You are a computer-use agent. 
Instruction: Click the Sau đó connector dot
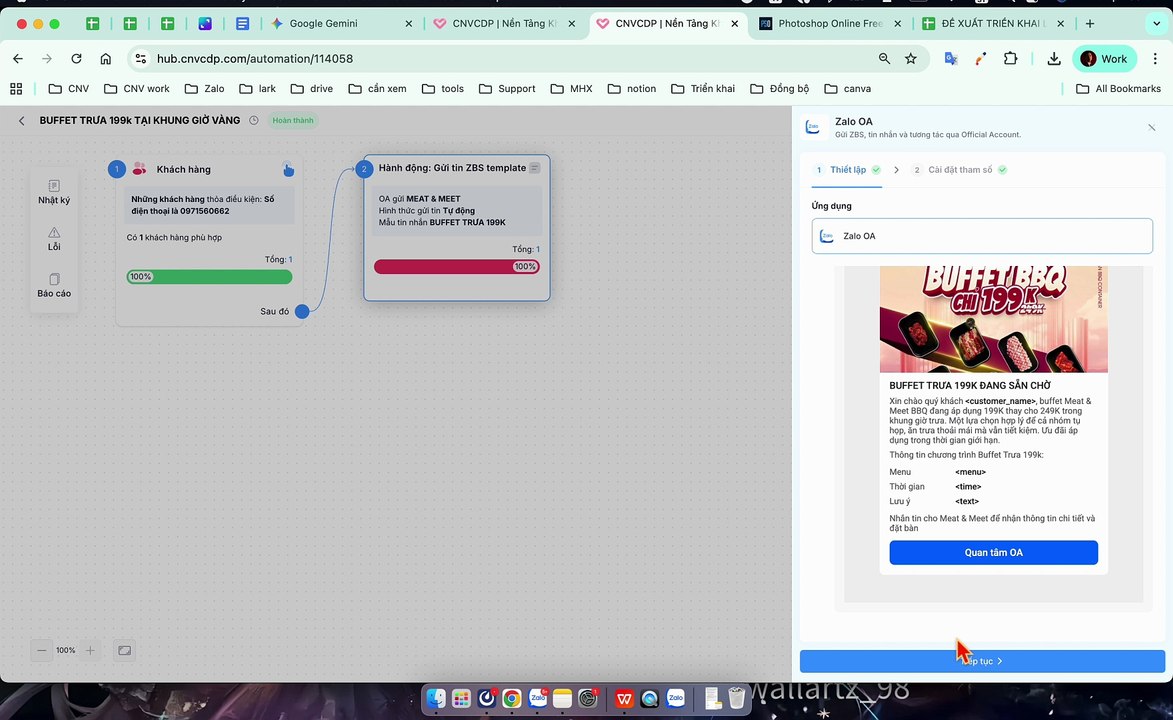tap(301, 311)
